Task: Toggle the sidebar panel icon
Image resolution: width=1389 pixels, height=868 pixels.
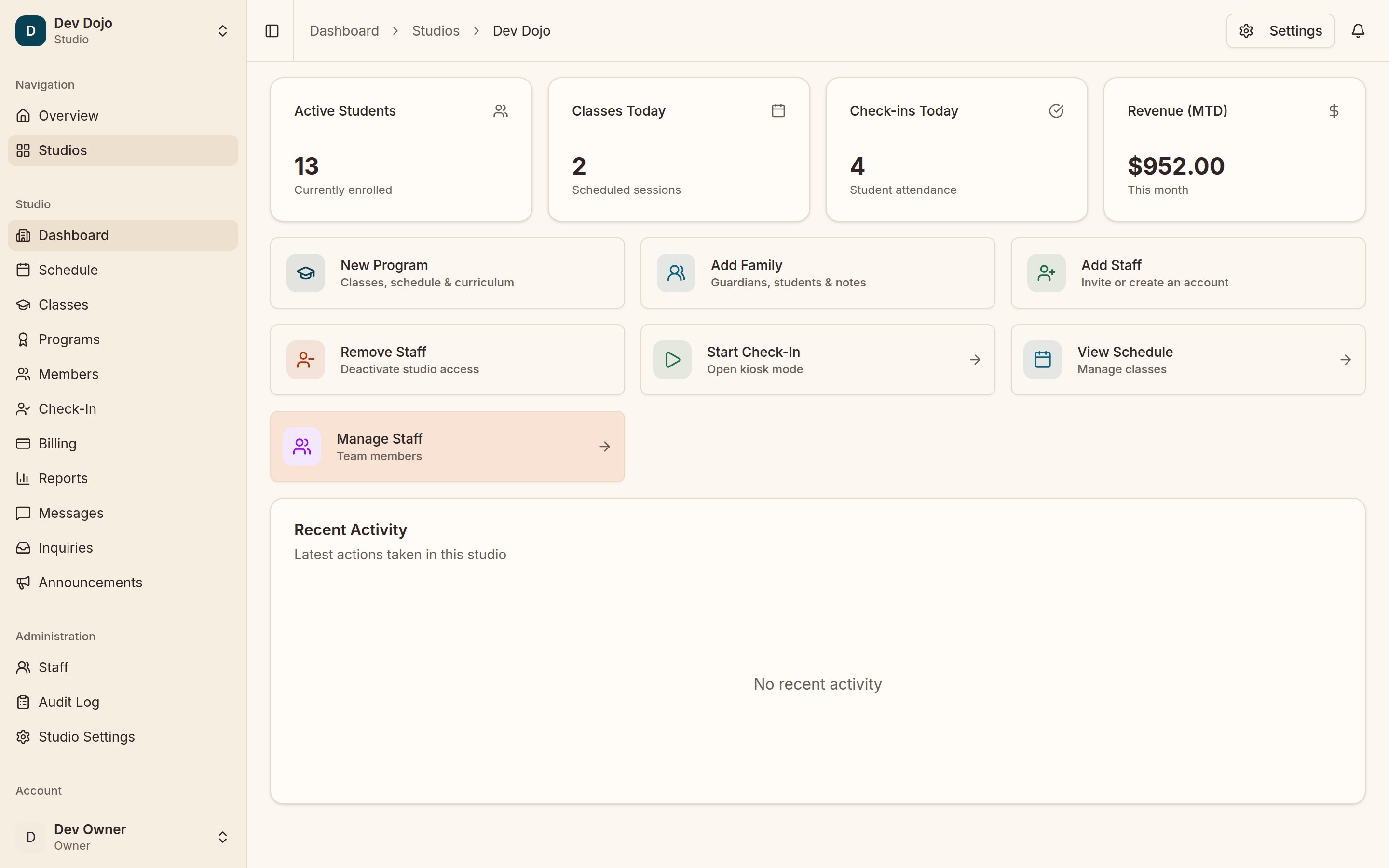Action: click(272, 31)
